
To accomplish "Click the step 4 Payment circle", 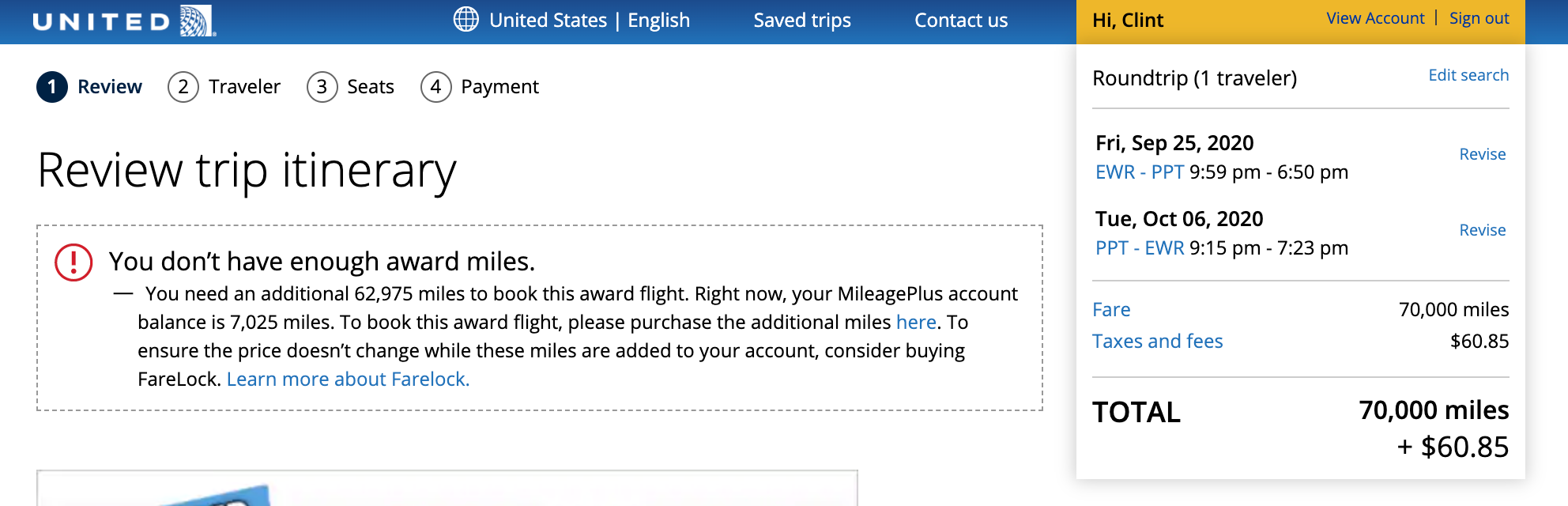I will 435,87.
